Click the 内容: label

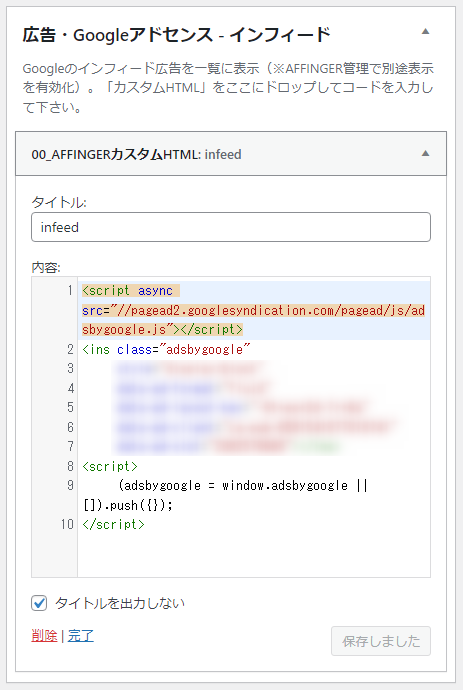coord(46,267)
